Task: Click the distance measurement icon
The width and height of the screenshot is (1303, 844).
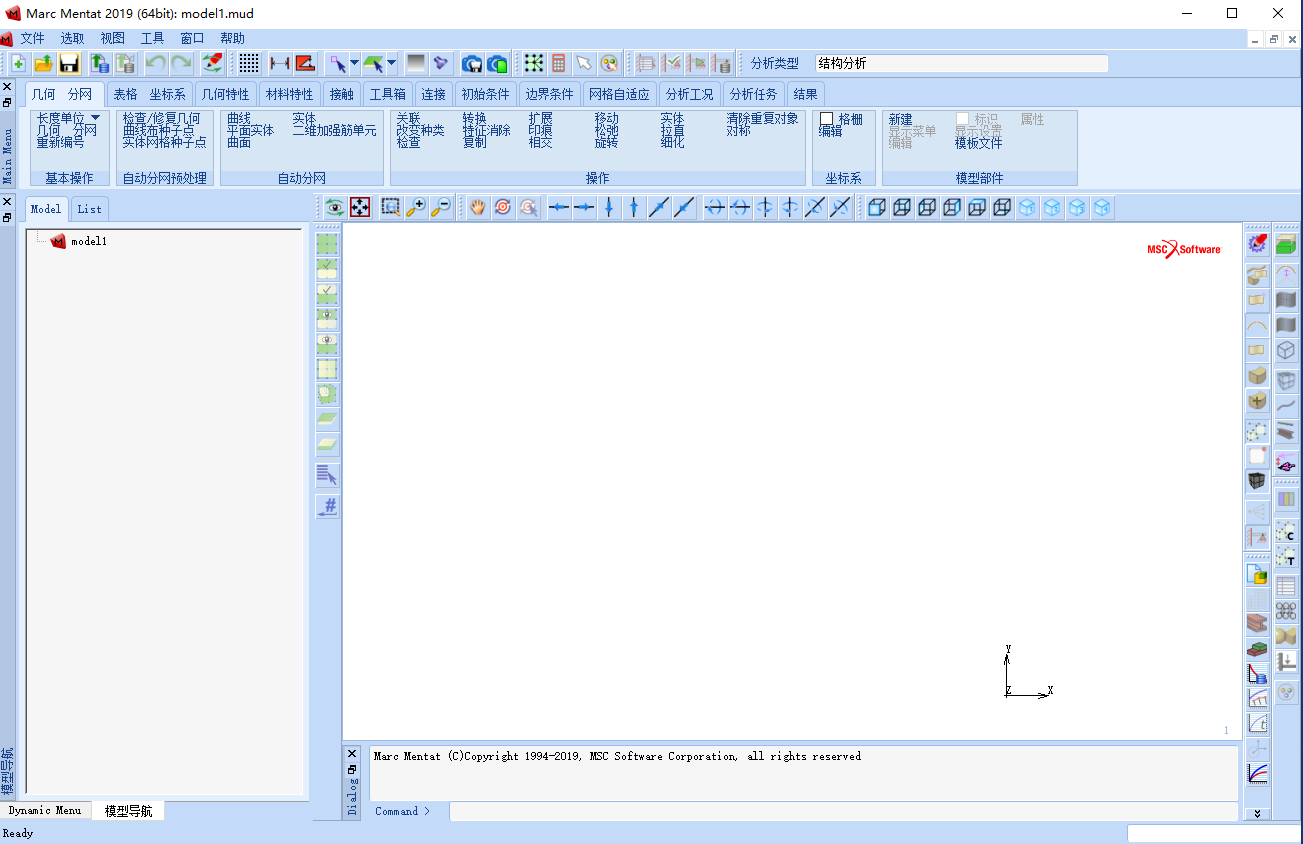Action: point(279,63)
